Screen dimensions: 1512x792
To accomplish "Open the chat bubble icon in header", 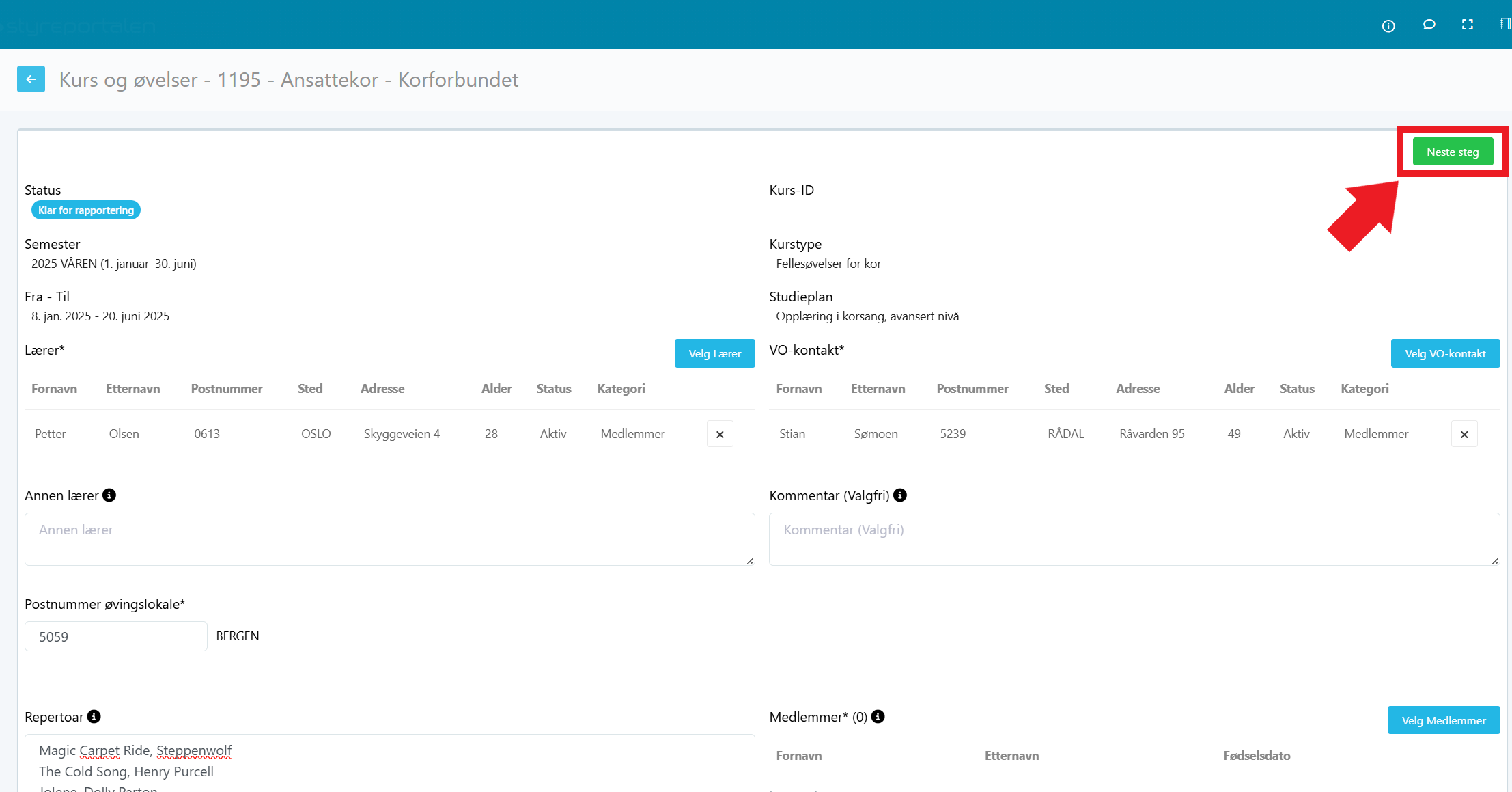I will [1428, 25].
